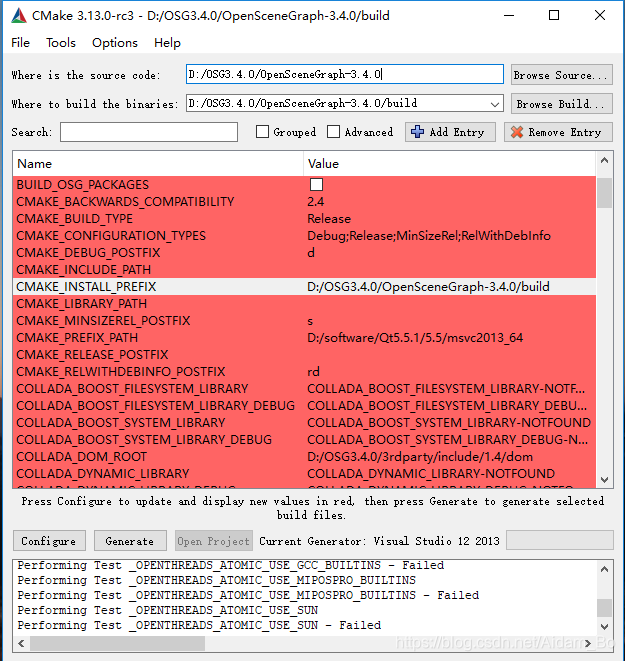Click the Browse Build button

(x=561, y=104)
